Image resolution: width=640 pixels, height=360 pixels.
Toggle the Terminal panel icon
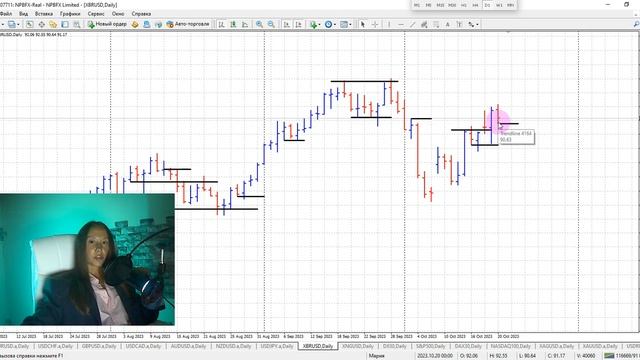[65, 24]
